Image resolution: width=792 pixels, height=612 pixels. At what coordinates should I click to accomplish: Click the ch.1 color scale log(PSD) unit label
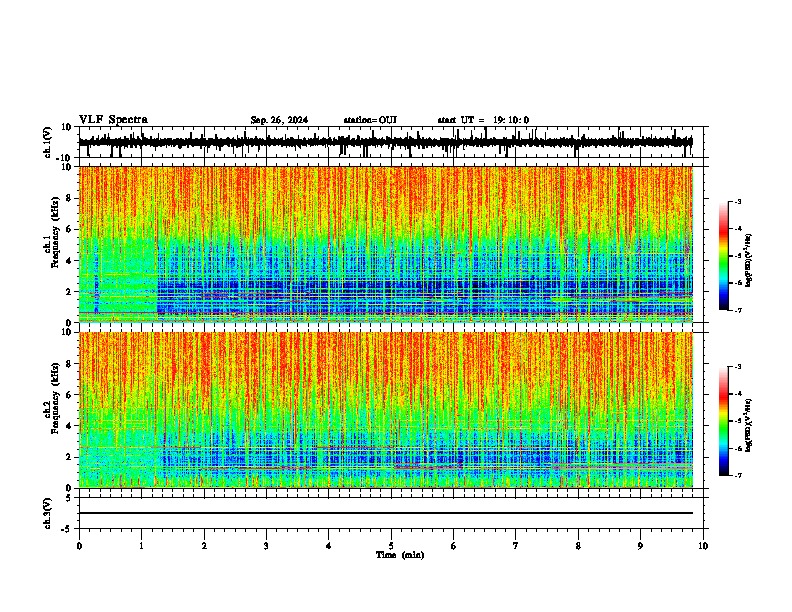749,260
